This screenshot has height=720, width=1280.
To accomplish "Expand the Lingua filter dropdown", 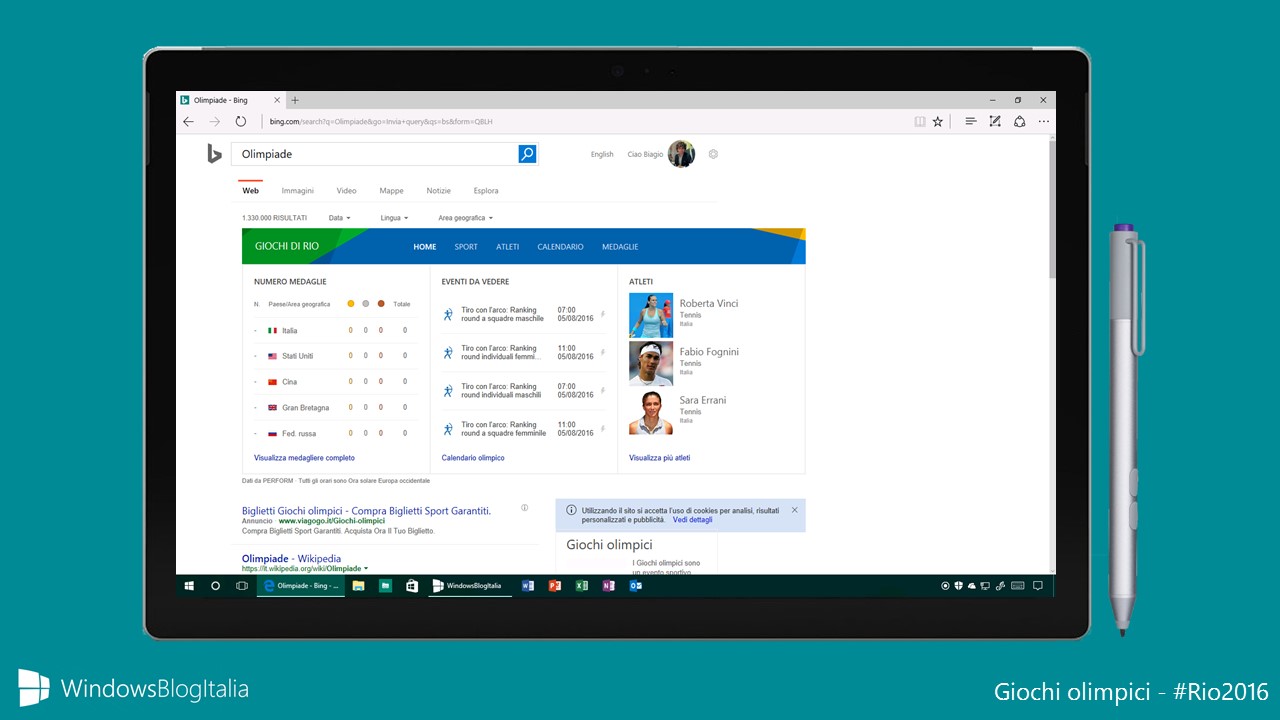I will click(394, 217).
